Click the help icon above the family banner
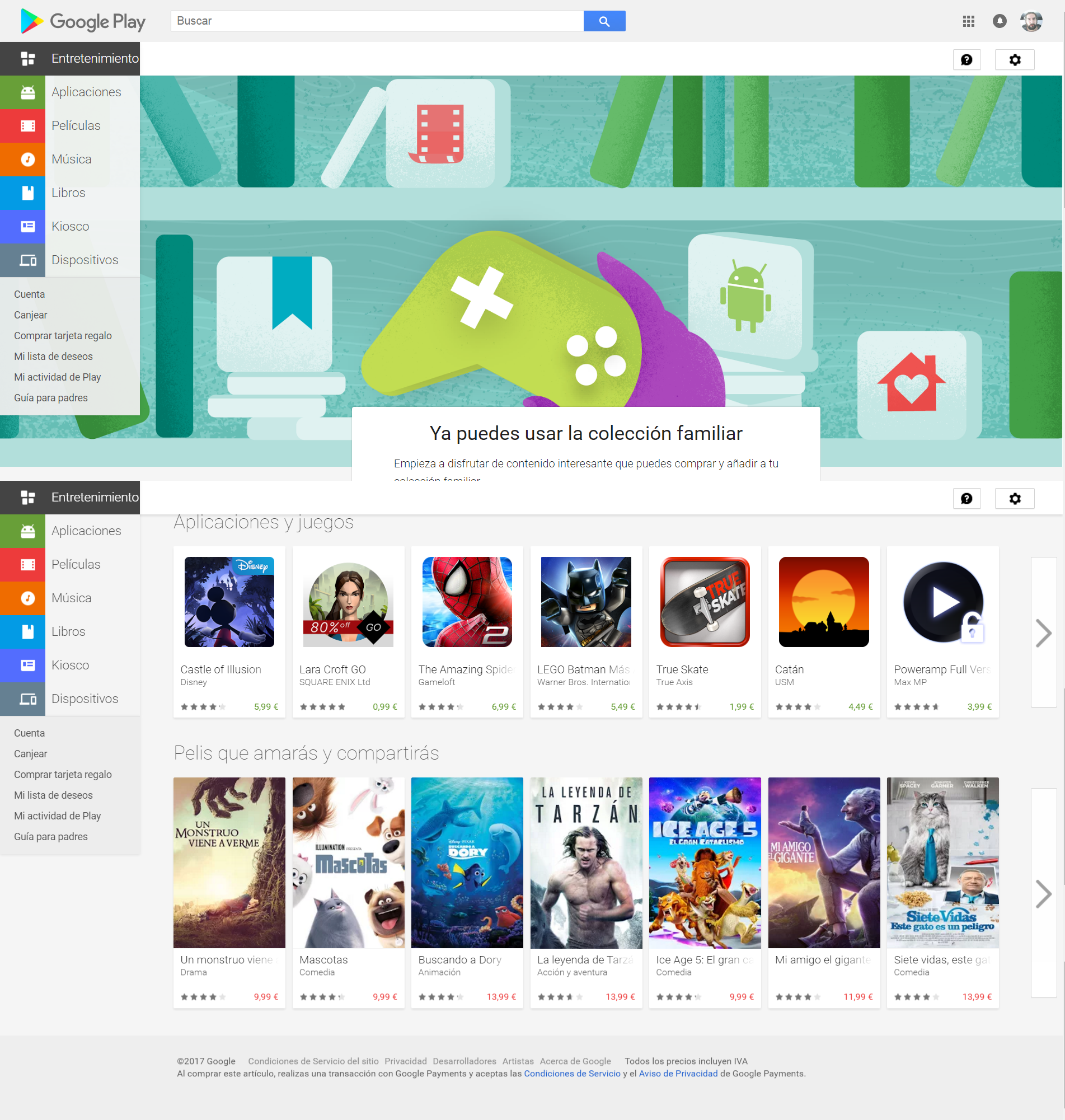Viewport: 1065px width, 1120px height. point(967,59)
